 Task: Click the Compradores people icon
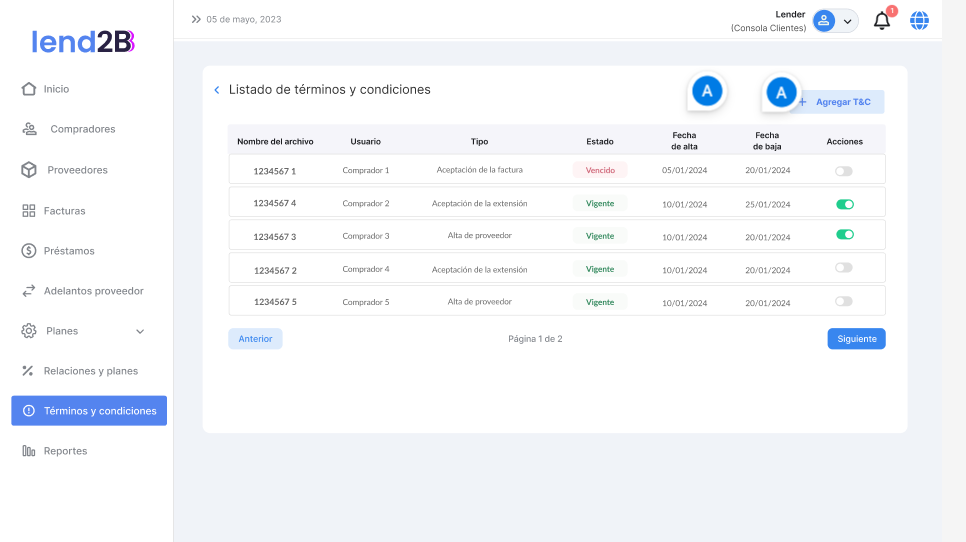click(29, 129)
